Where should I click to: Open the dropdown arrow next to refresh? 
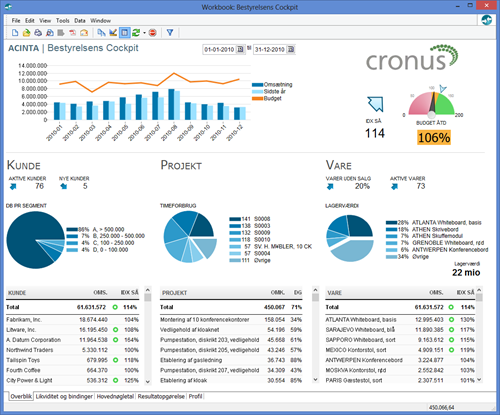coord(144,33)
